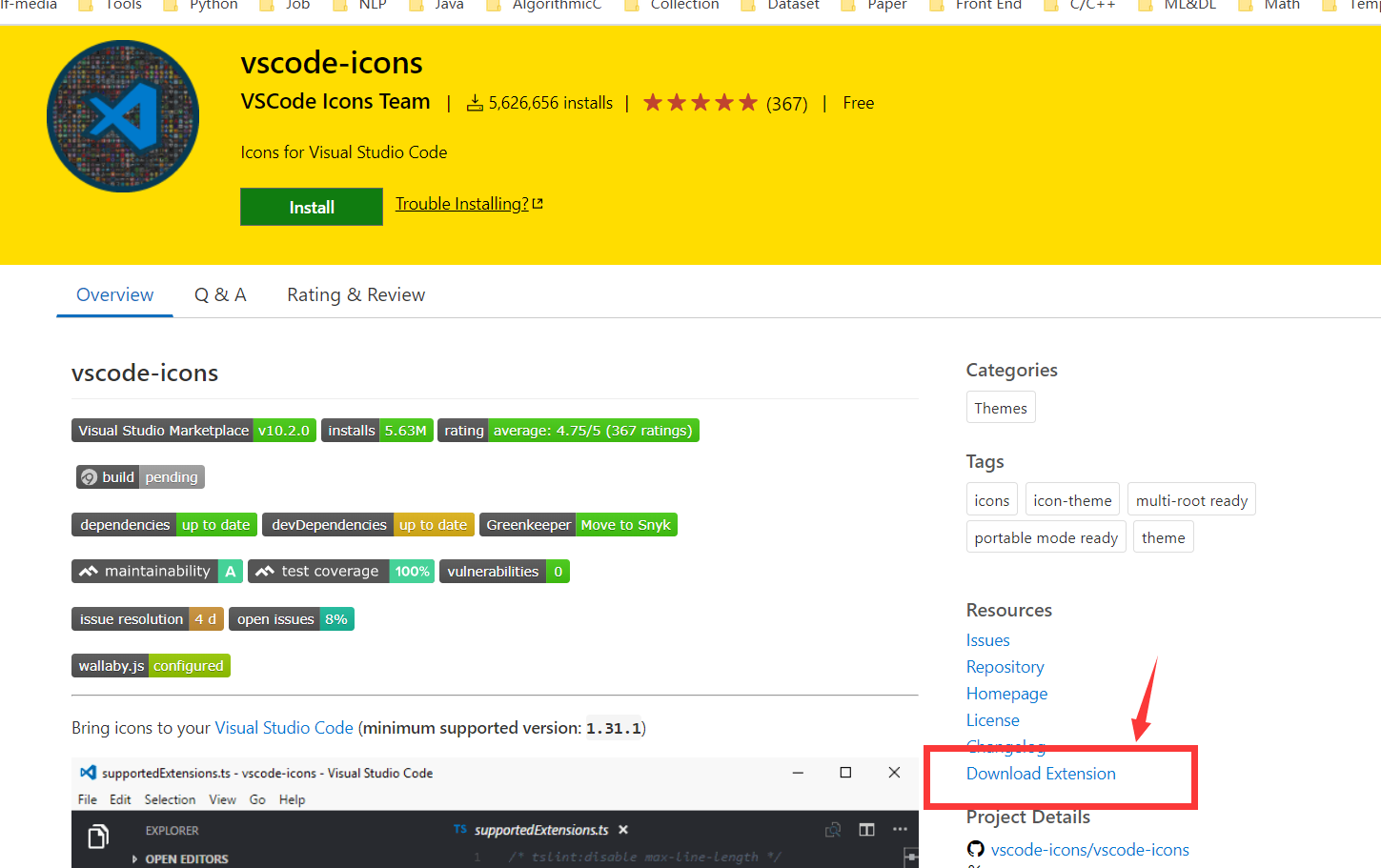Open the Selection menu in embedded VS Code
Screen dimensions: 1381x868
pyautogui.click(x=170, y=799)
